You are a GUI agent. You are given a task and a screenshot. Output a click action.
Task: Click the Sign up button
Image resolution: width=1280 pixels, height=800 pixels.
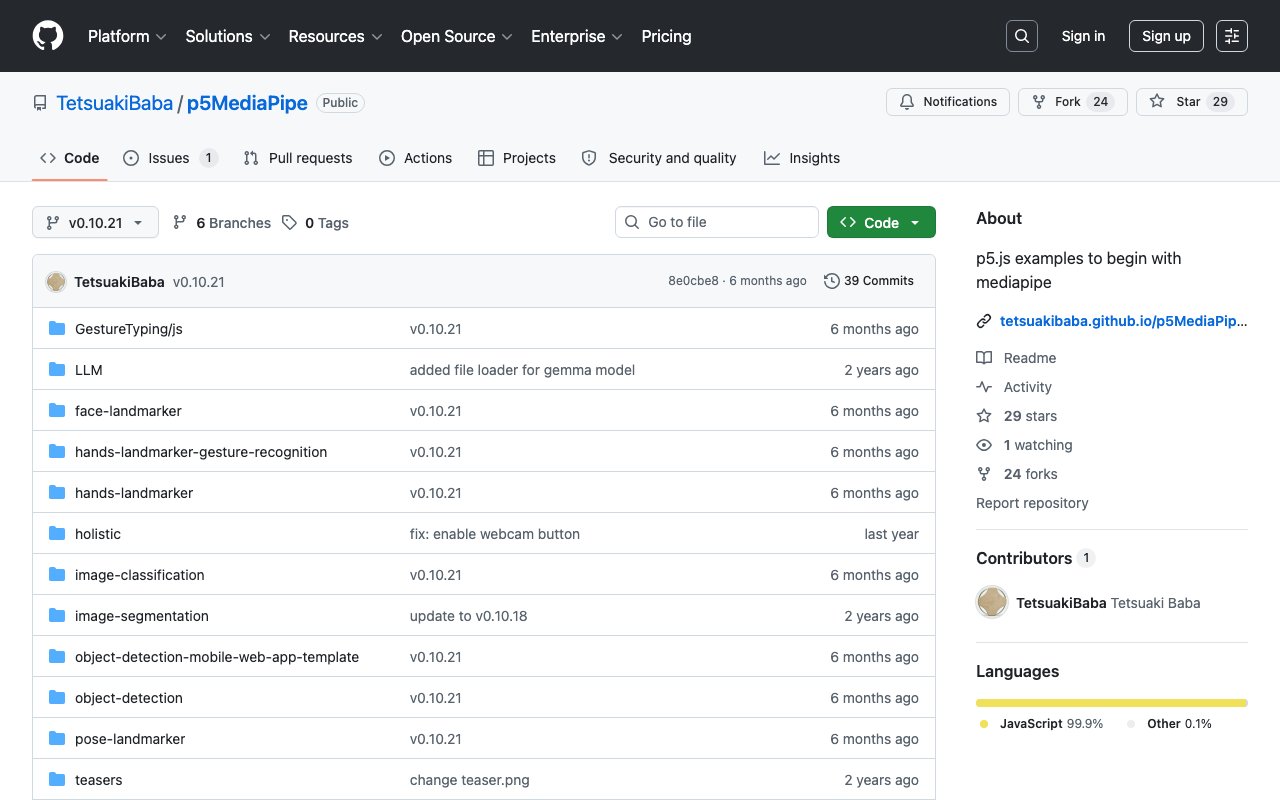click(x=1166, y=36)
